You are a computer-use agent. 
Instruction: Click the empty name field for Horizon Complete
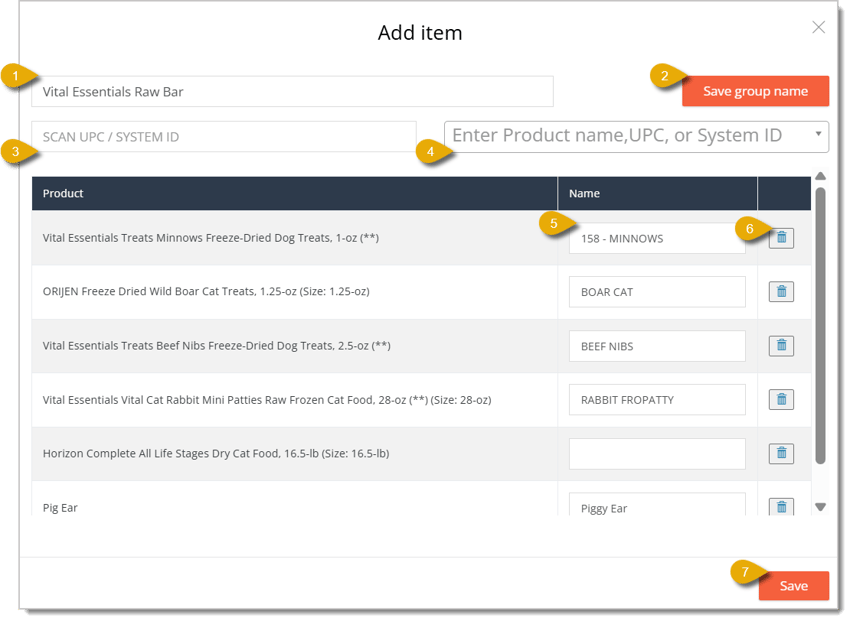click(x=657, y=454)
